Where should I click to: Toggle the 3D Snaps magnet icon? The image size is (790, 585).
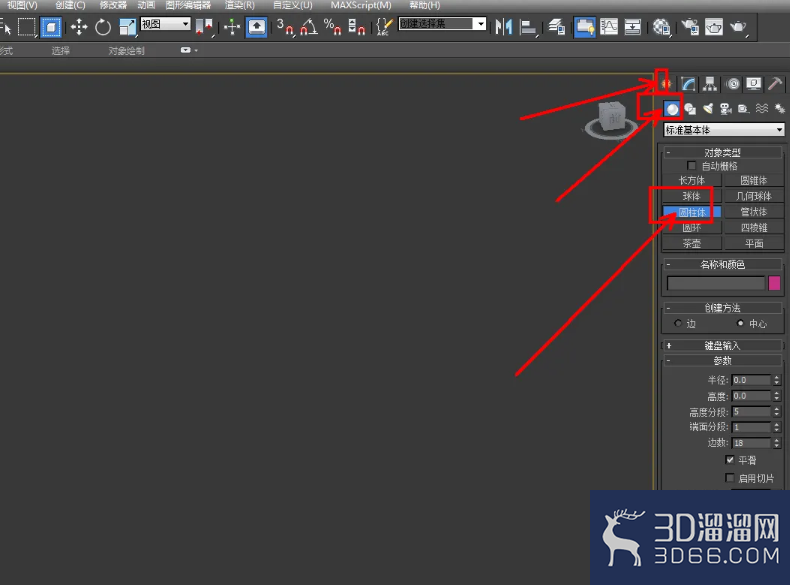coord(285,26)
